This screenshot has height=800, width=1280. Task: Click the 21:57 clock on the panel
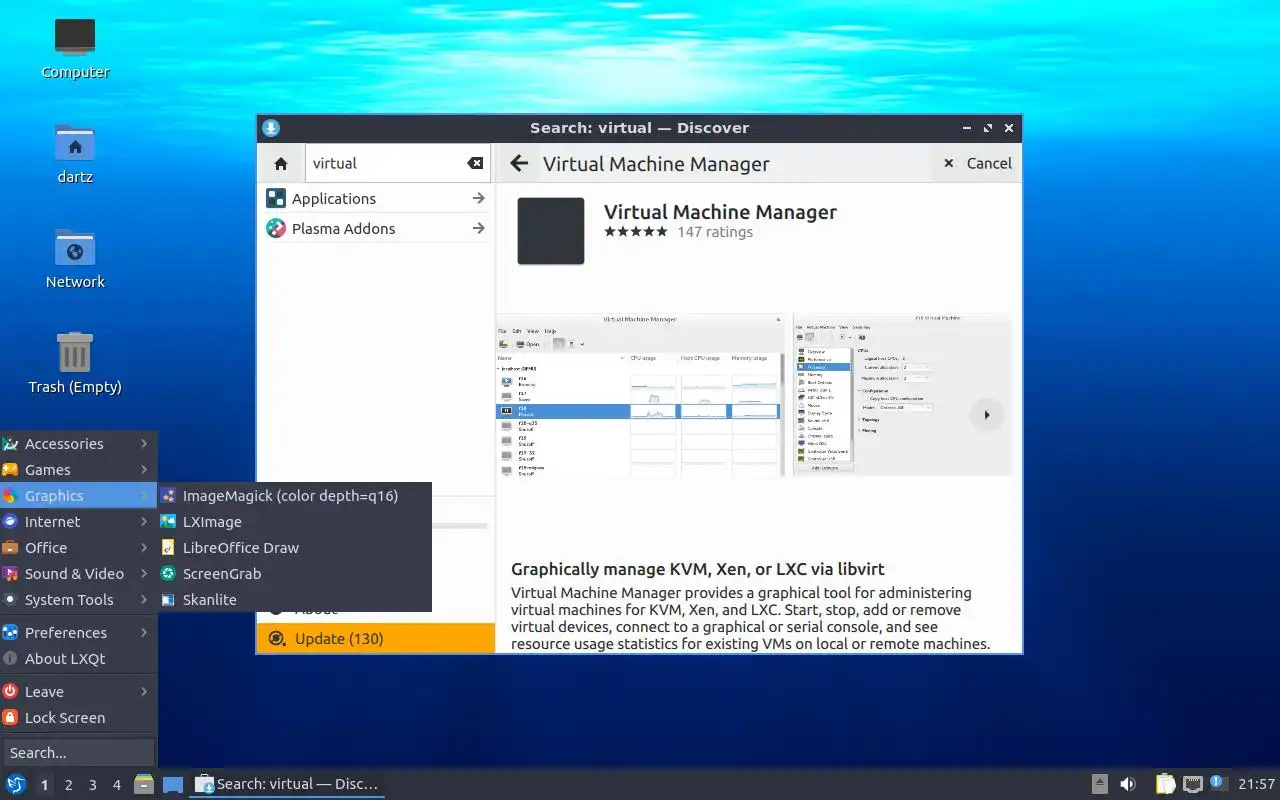(x=1257, y=784)
